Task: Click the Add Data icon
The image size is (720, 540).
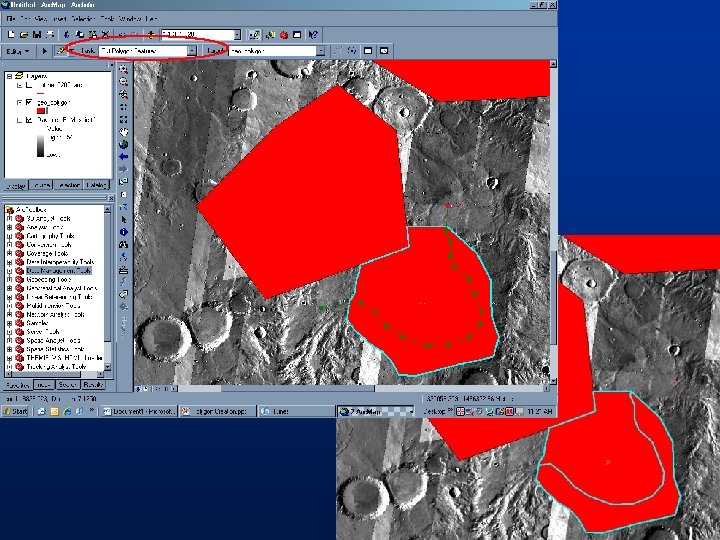Action: click(151, 35)
